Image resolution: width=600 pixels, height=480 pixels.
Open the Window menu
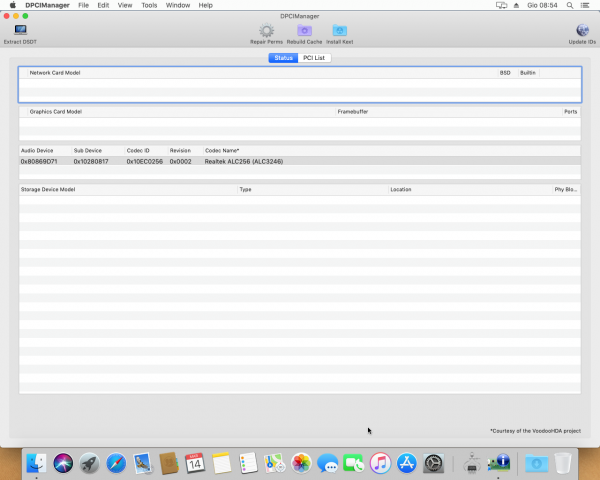tap(178, 5)
